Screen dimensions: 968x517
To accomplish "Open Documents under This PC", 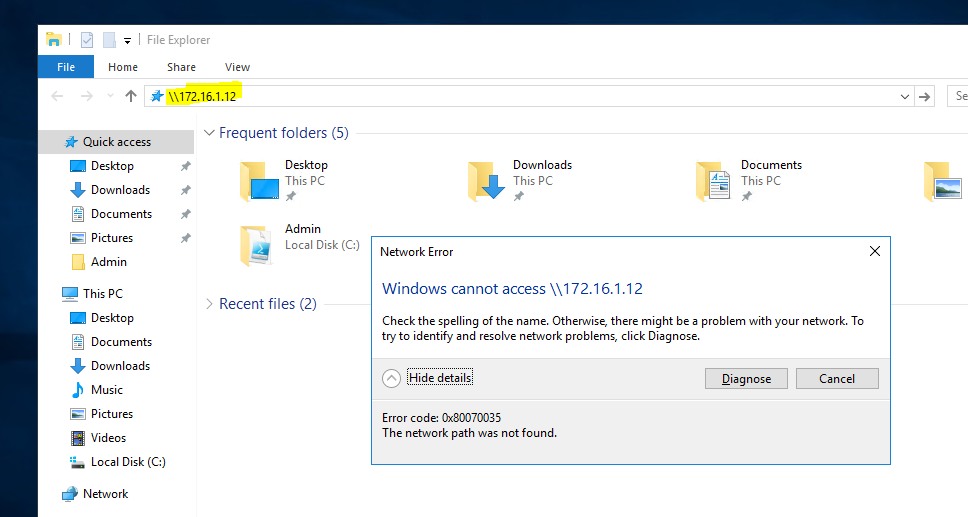I will pos(121,342).
